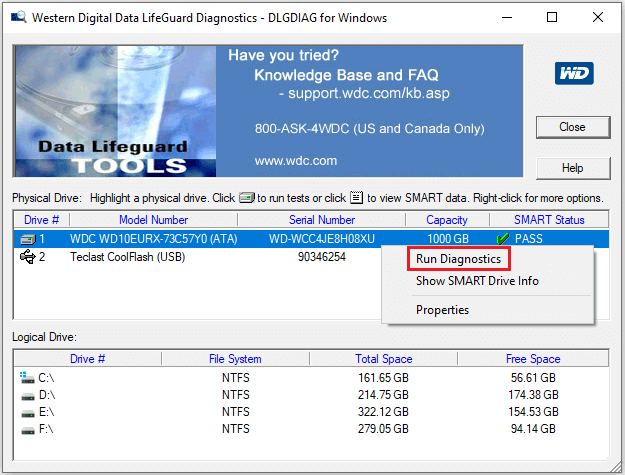Select Show SMART Drive Info menu entry
This screenshot has height=475, width=625.
coord(477,281)
